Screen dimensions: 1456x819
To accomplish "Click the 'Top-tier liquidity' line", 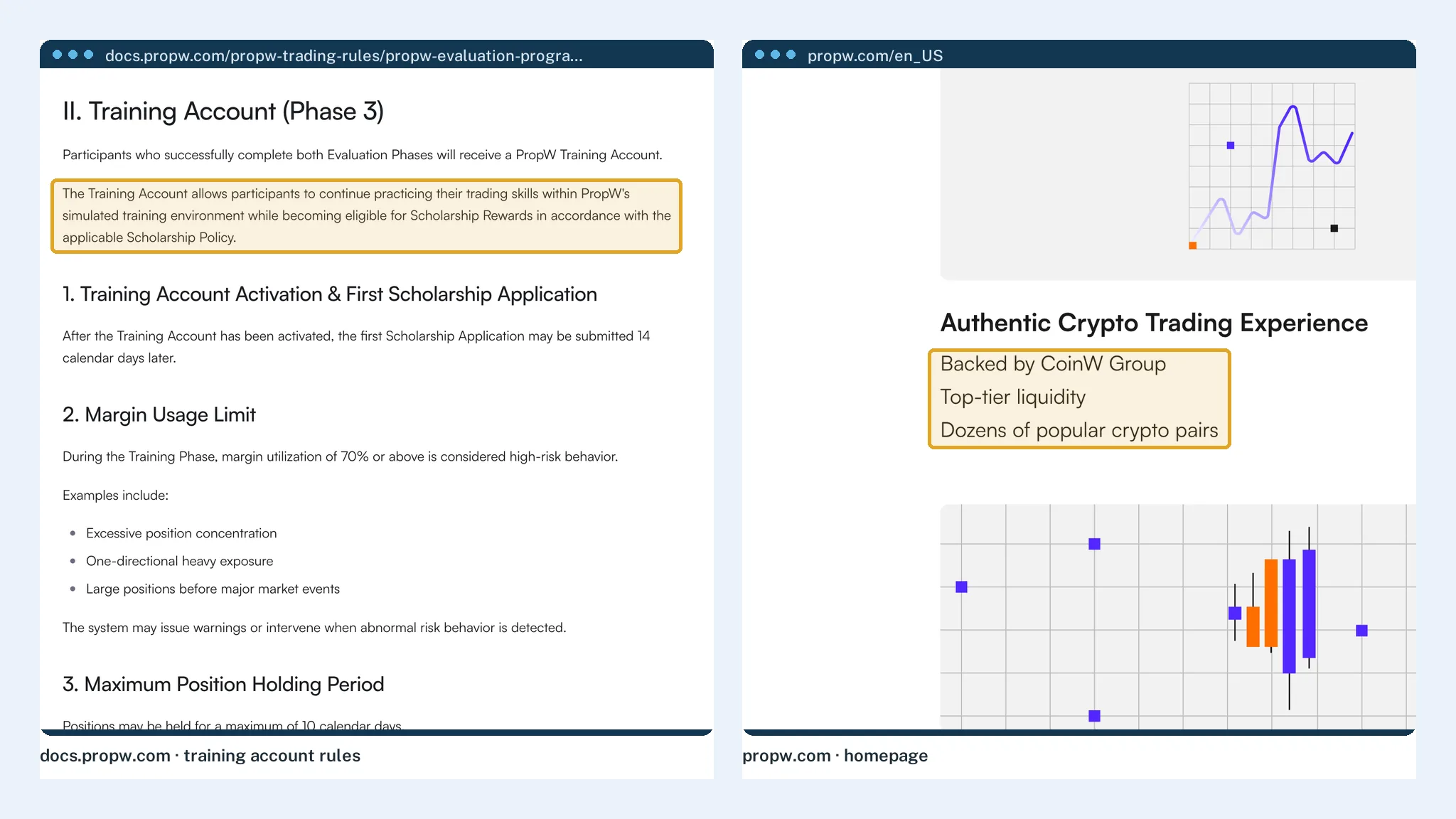I will pos(1013,397).
